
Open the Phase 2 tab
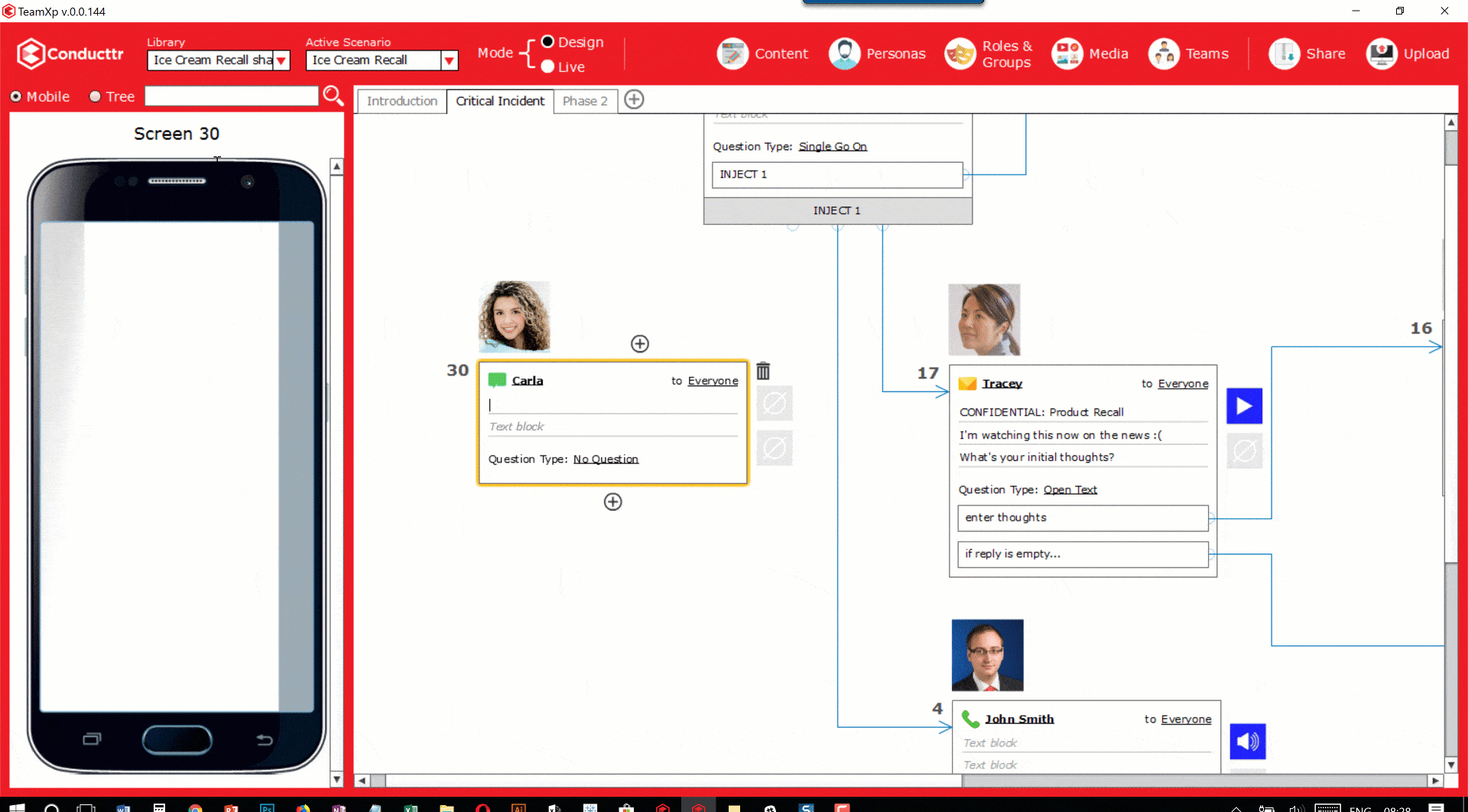(x=585, y=101)
